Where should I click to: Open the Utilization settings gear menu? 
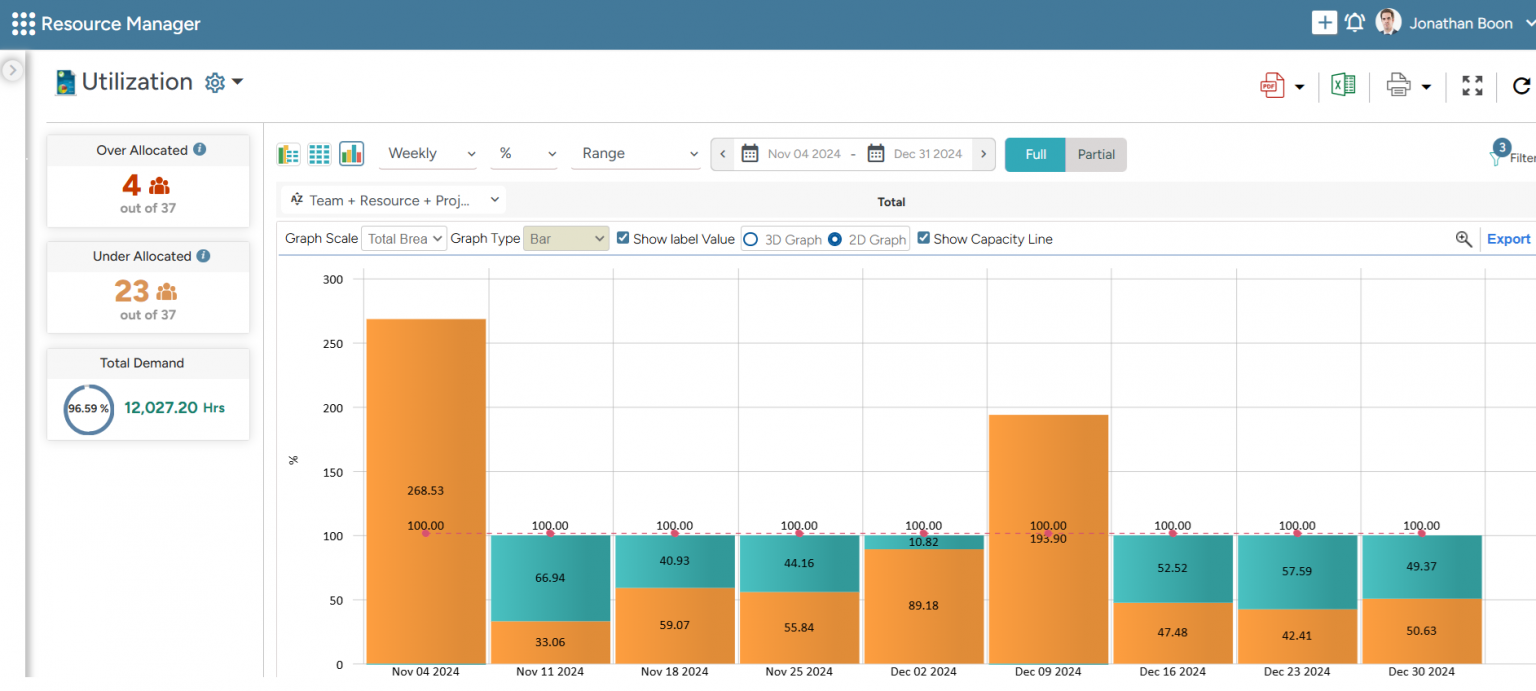[x=214, y=82]
